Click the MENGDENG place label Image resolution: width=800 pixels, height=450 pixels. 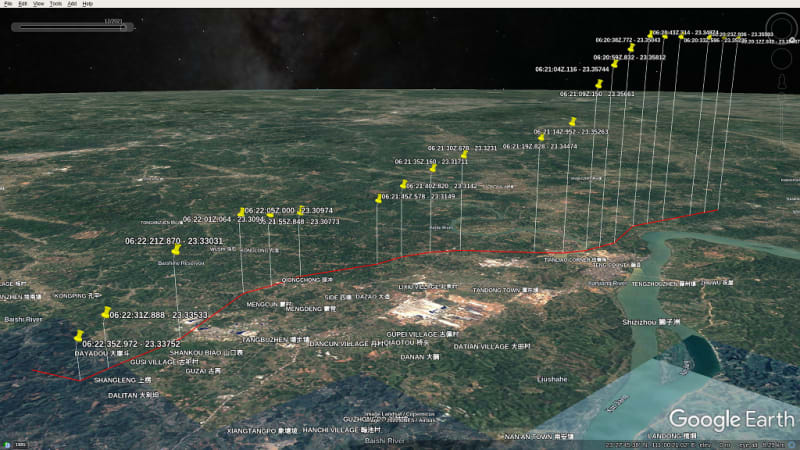coord(311,309)
